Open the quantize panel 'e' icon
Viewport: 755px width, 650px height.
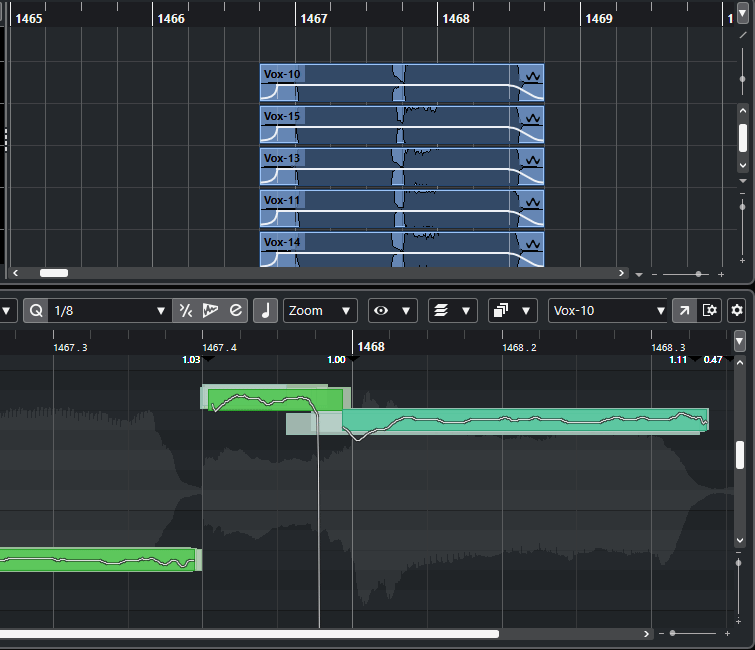click(x=235, y=311)
